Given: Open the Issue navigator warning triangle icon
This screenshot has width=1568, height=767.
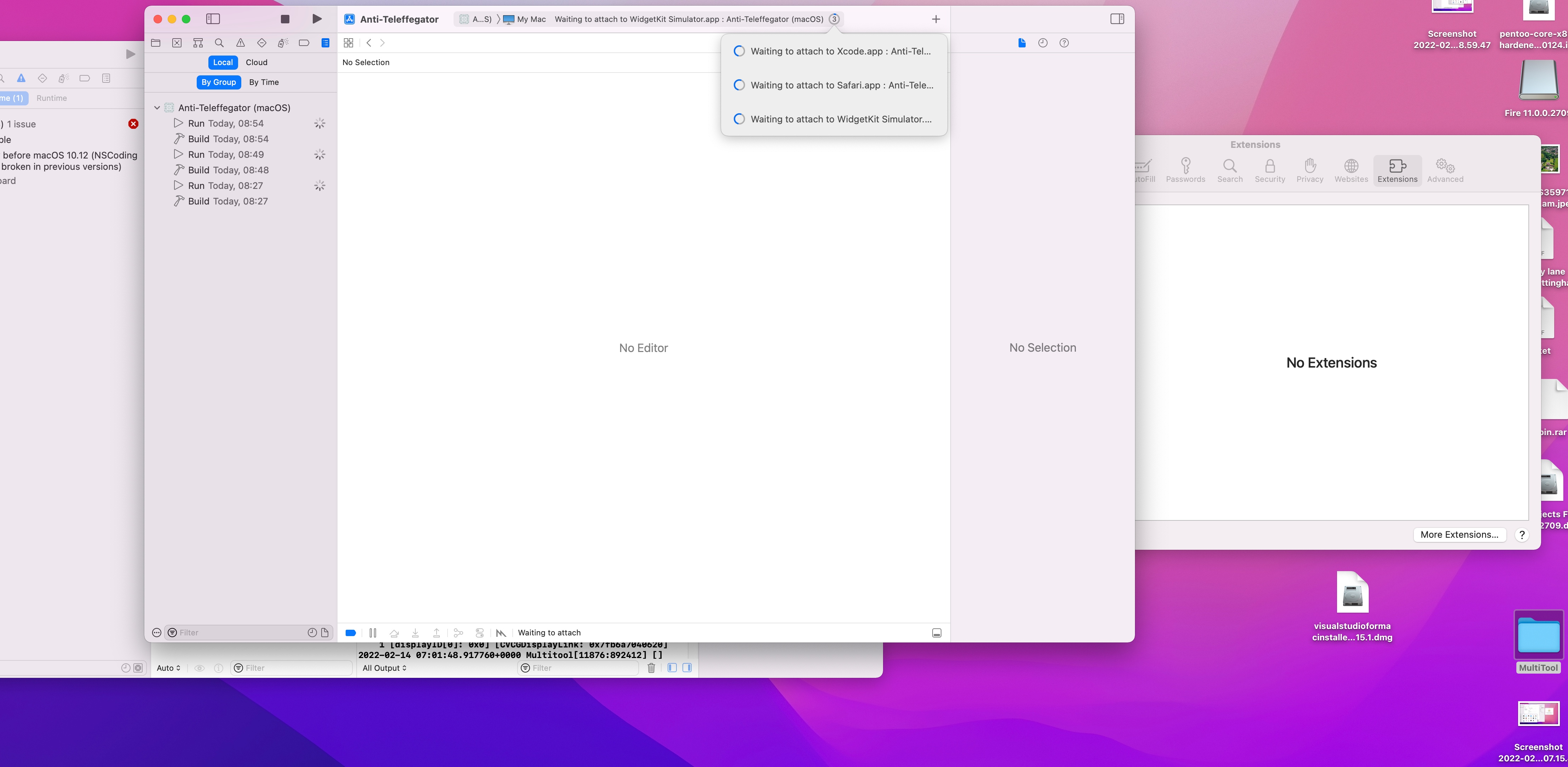Looking at the screenshot, I should click(x=241, y=42).
